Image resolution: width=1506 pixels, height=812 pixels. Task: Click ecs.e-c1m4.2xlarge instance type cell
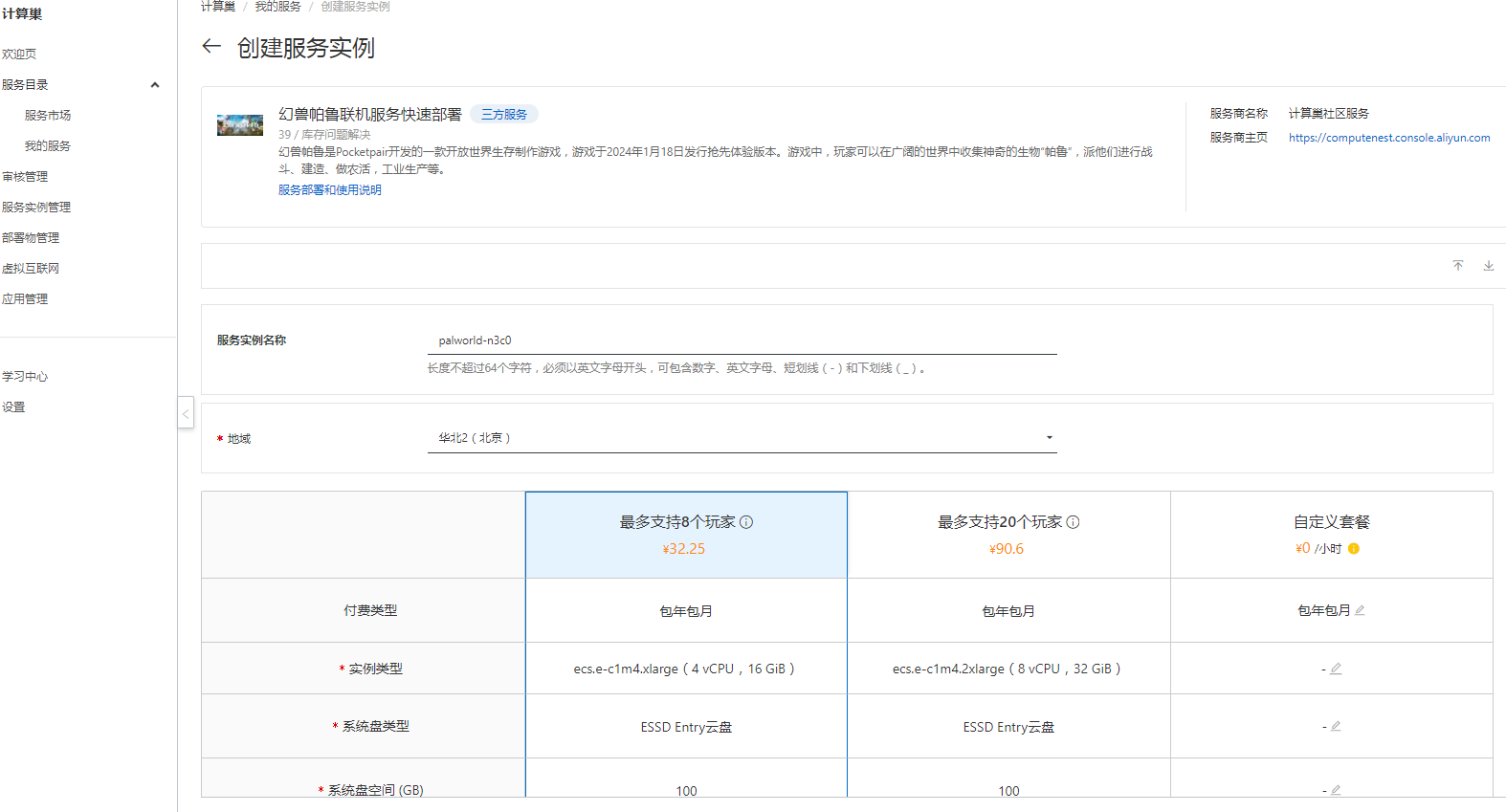pyautogui.click(x=1007, y=669)
